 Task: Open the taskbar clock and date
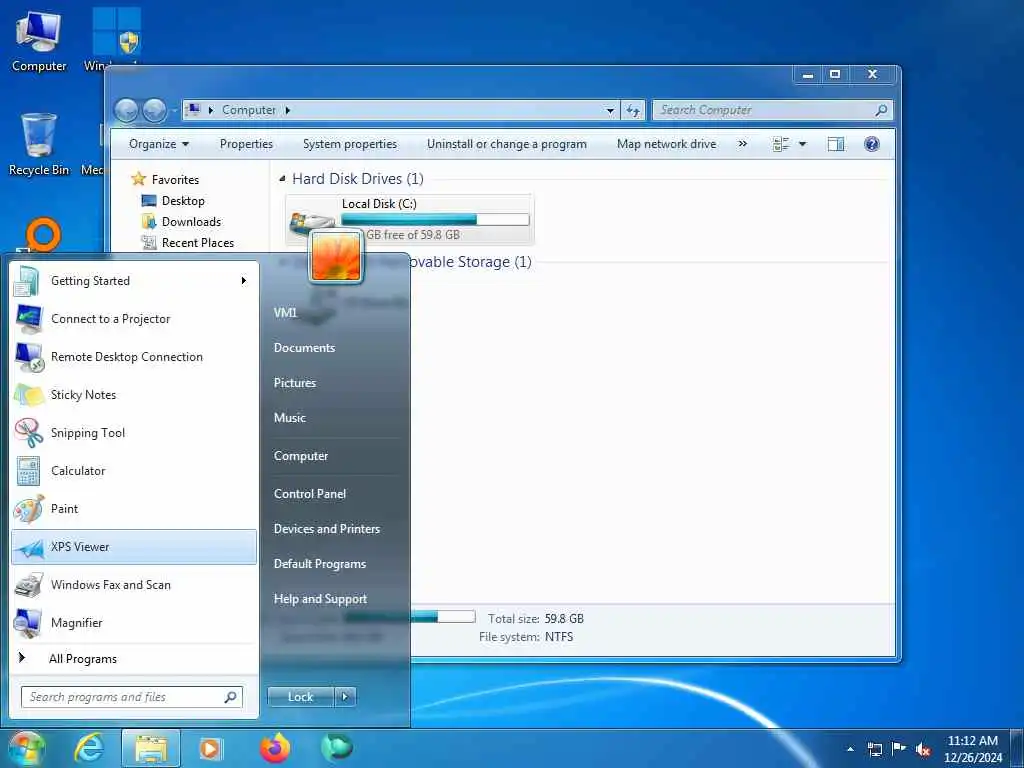click(x=973, y=749)
